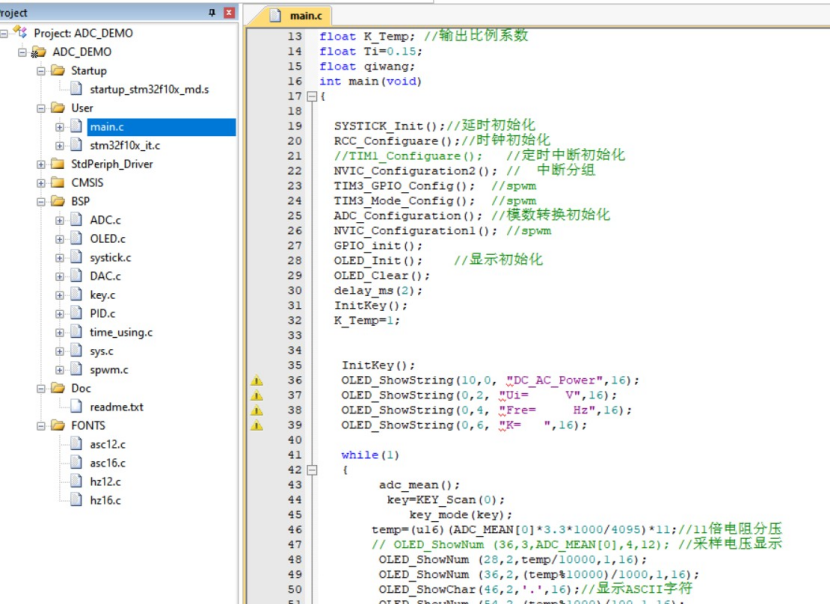Click the while(1) statement on line 41

tap(370, 455)
